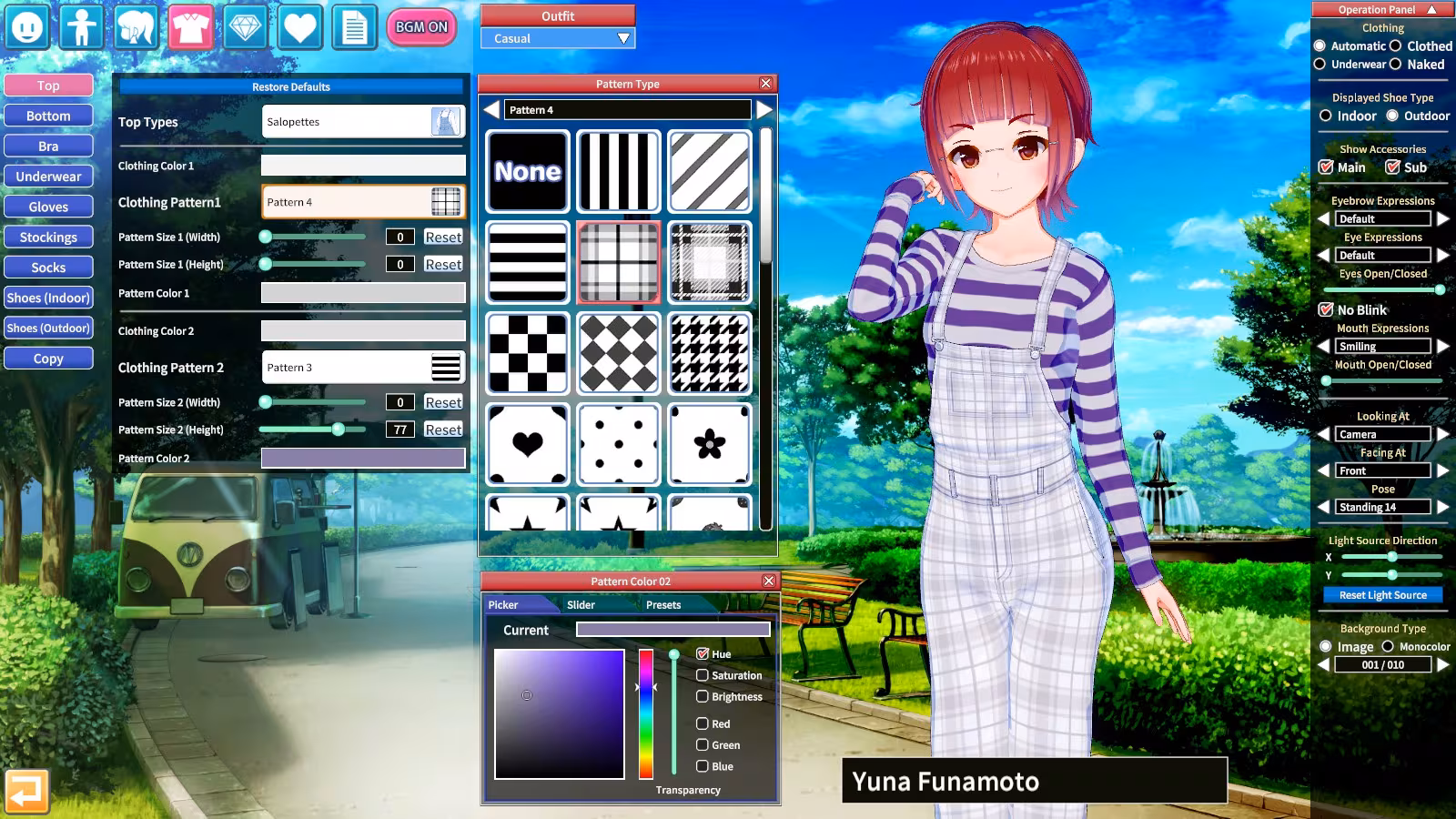Select the None pattern thumbnail
The height and width of the screenshot is (819, 1456).
528,171
